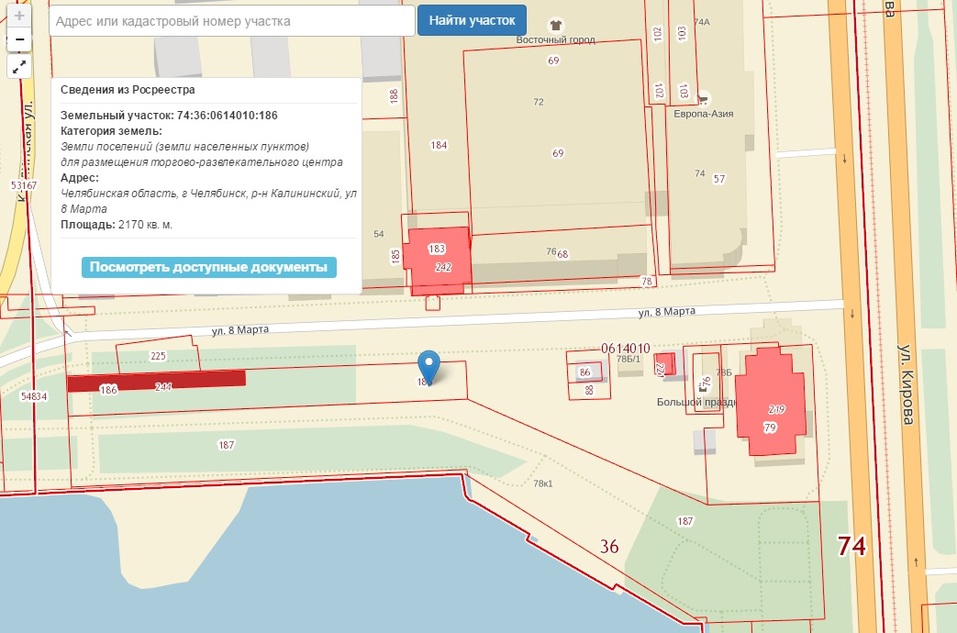Zoom out the map with minus button
The image size is (957, 633).
click(19, 41)
